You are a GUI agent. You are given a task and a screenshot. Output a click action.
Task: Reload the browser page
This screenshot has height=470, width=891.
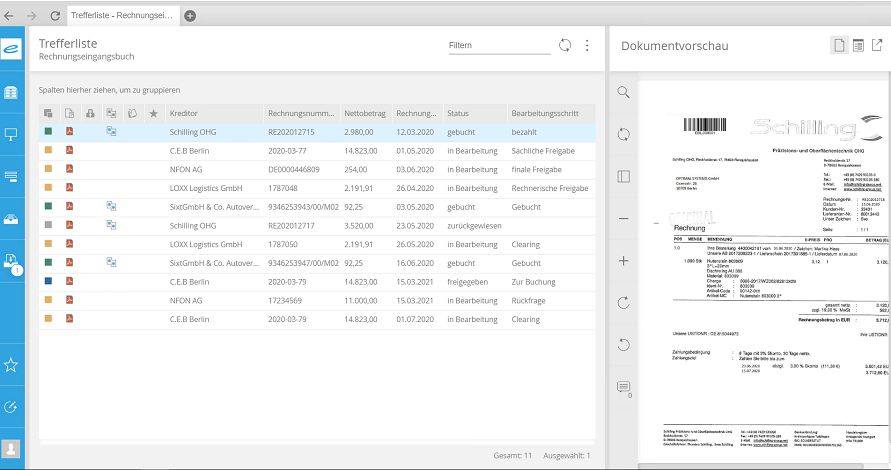click(x=55, y=16)
